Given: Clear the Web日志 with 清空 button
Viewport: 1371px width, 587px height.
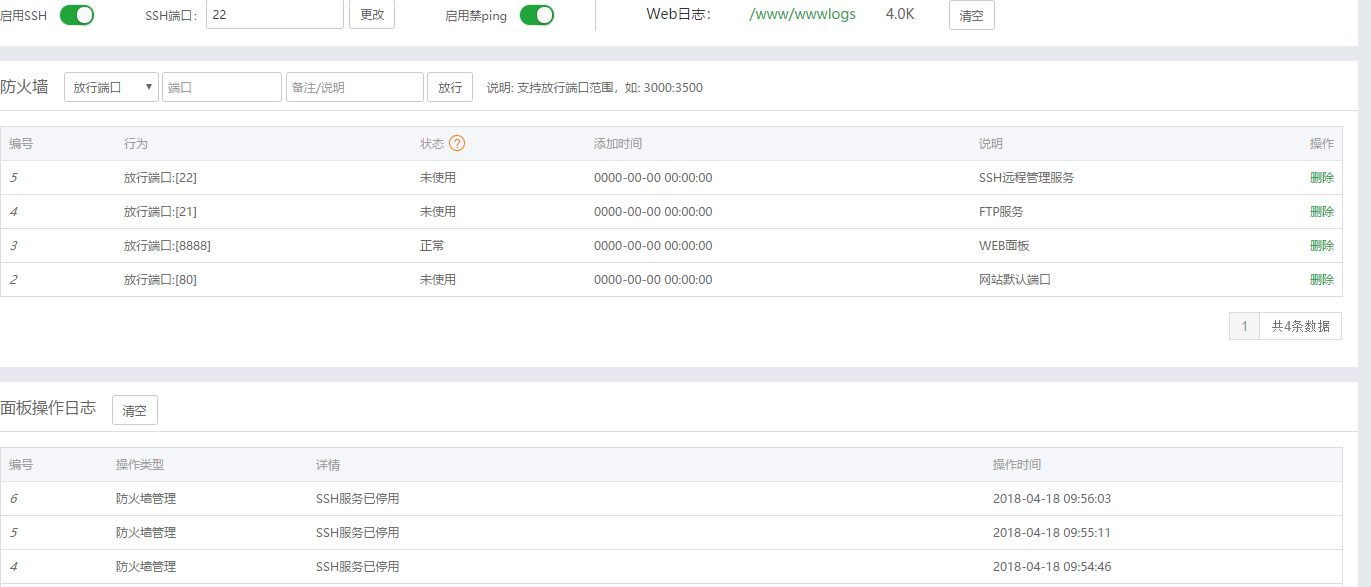Looking at the screenshot, I should (971, 16).
